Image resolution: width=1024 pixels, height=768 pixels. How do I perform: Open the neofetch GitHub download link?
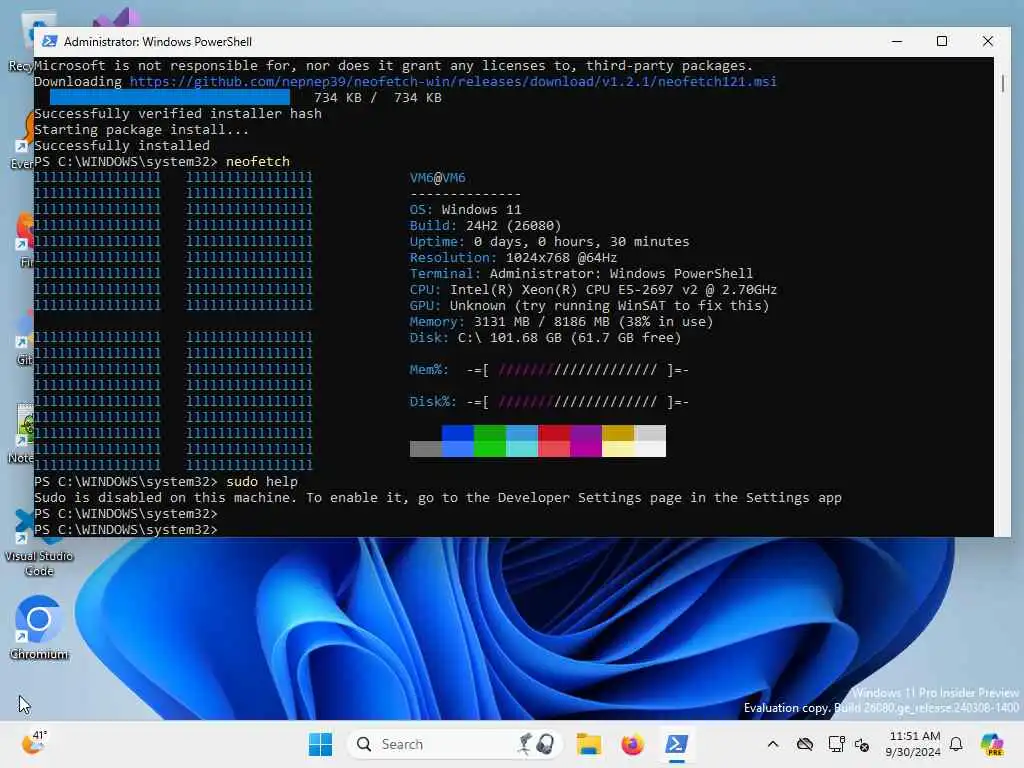pyautogui.click(x=453, y=82)
